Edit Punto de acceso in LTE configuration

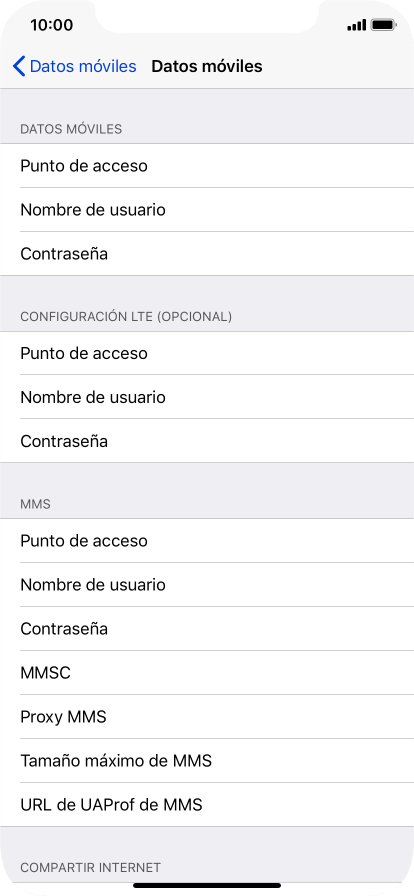(x=207, y=353)
